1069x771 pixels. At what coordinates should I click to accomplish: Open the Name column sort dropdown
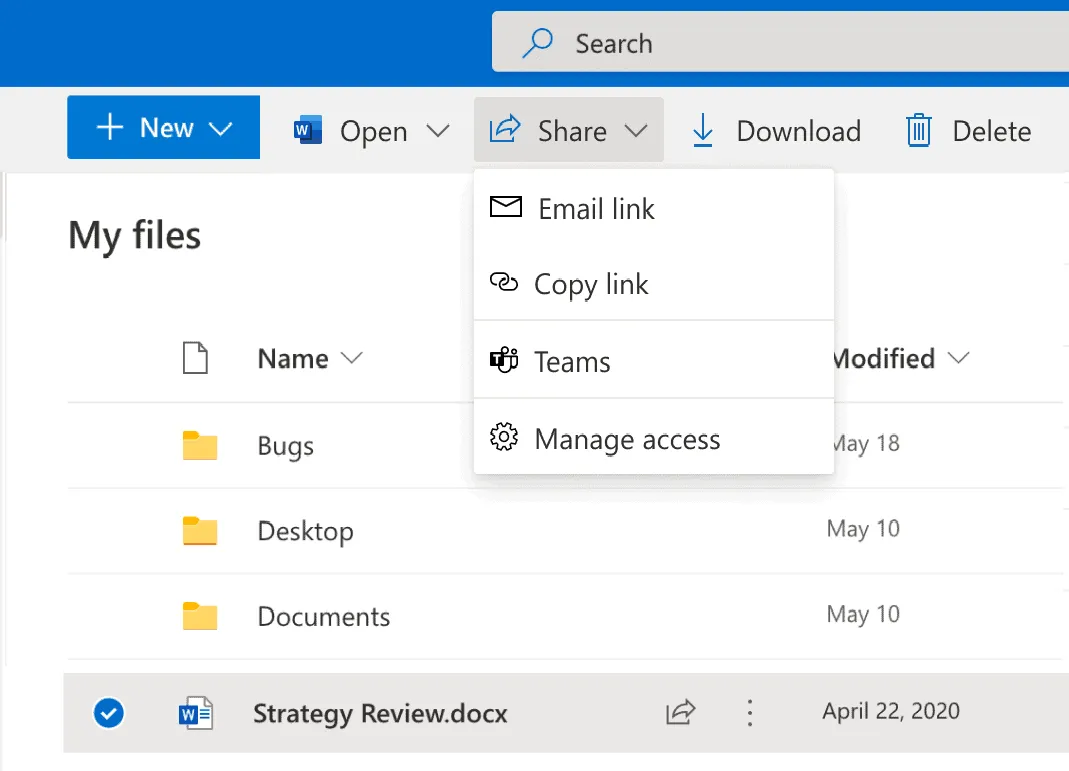[353, 358]
